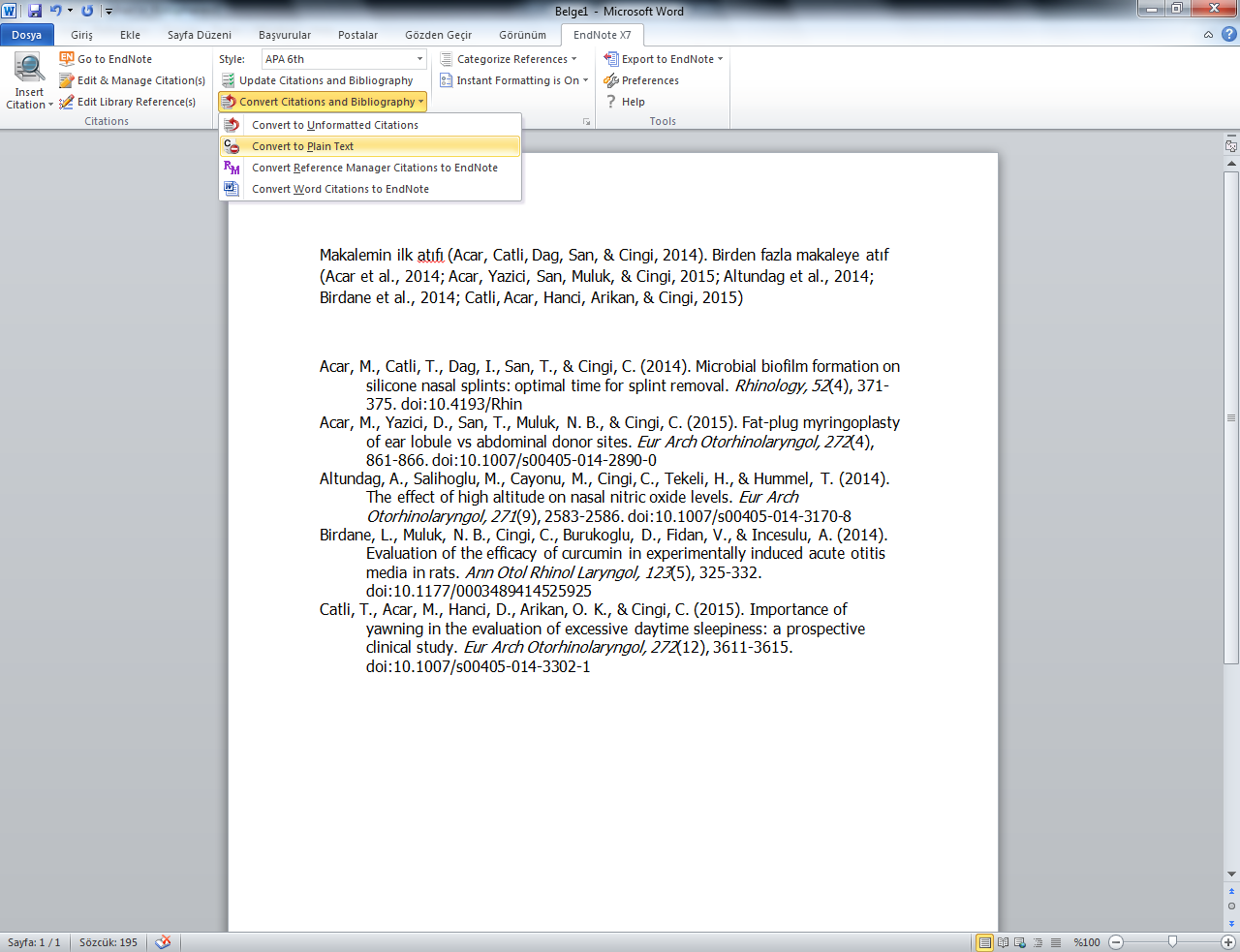Click the vertical scrollbar down arrow
Image resolution: width=1240 pixels, height=952 pixels.
(1231, 875)
